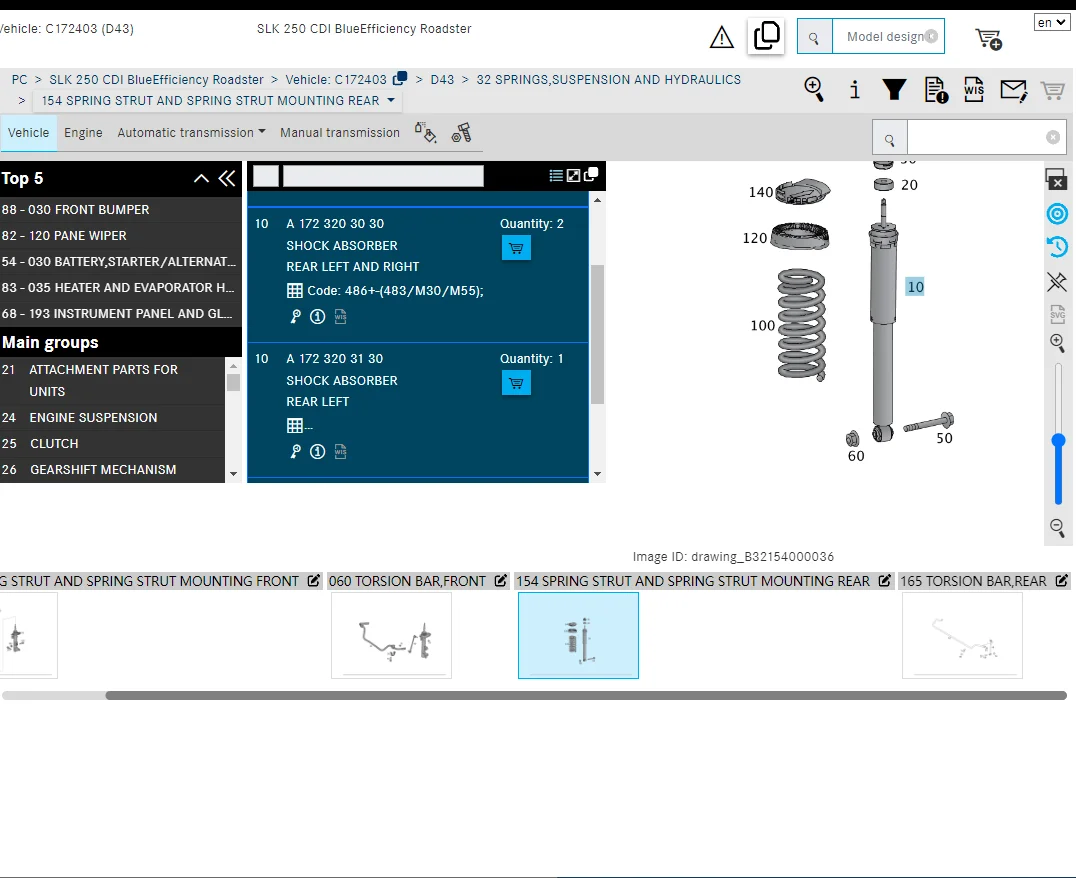Select the Manual transmission tab
Image resolution: width=1076 pixels, height=878 pixels.
click(340, 132)
